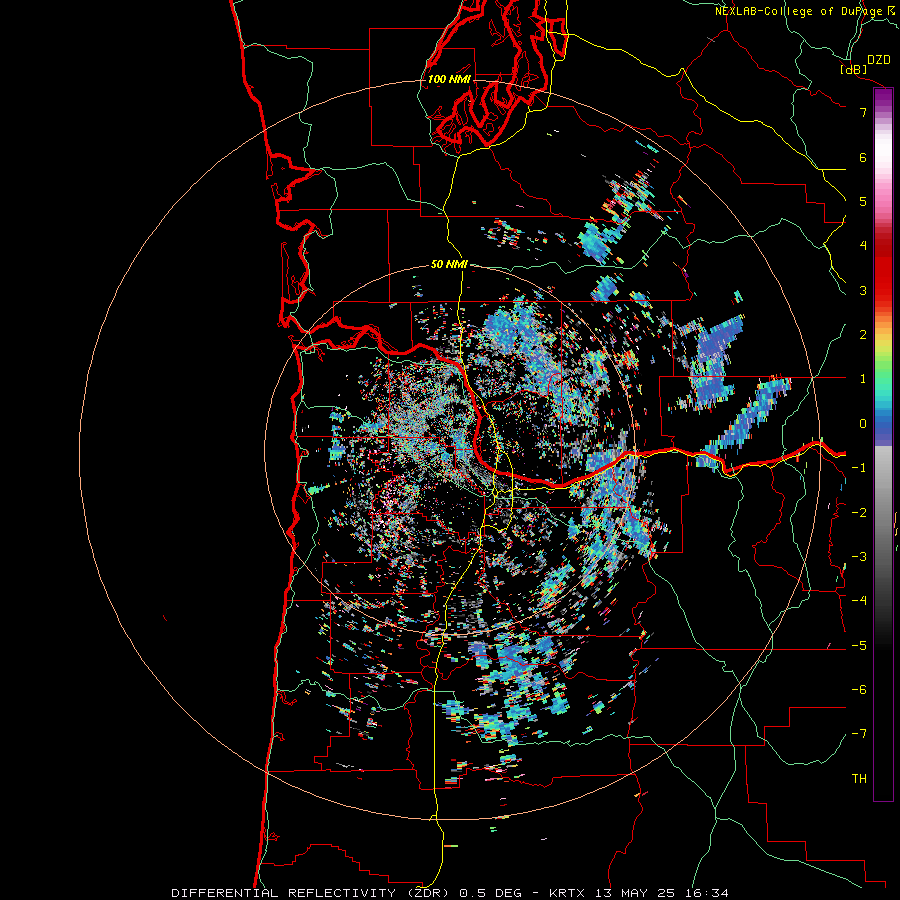
Task: Pick the 1 dB scale value
Action: pos(863,379)
